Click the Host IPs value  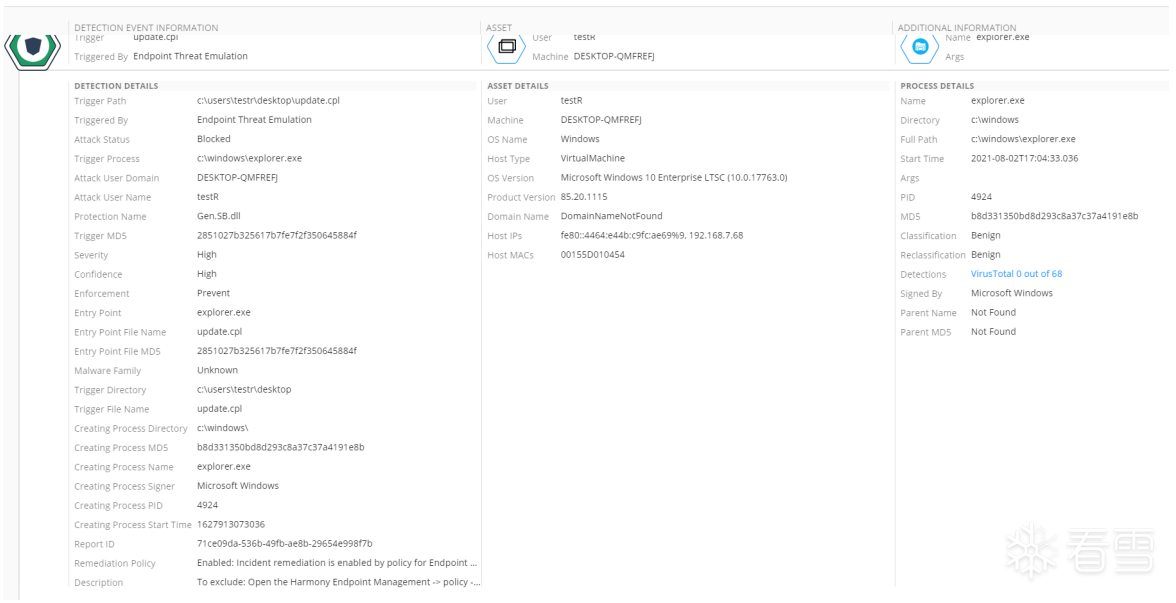click(x=651, y=236)
